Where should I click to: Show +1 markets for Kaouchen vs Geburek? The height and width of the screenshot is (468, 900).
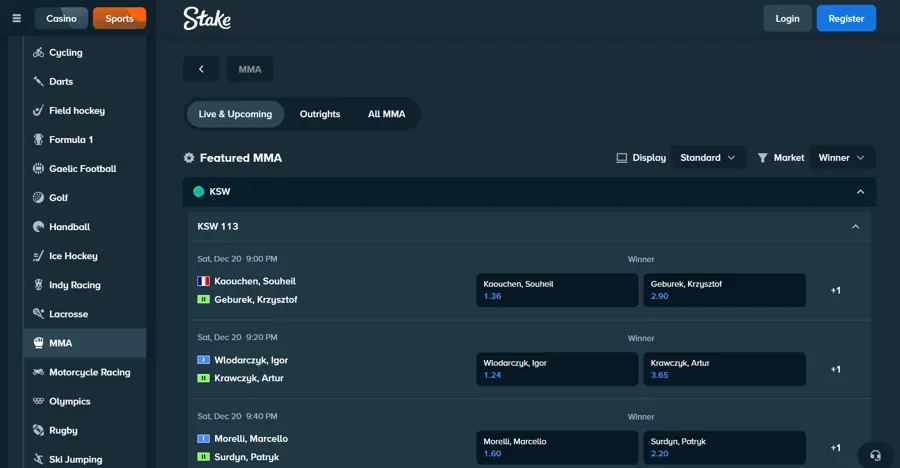(x=836, y=291)
